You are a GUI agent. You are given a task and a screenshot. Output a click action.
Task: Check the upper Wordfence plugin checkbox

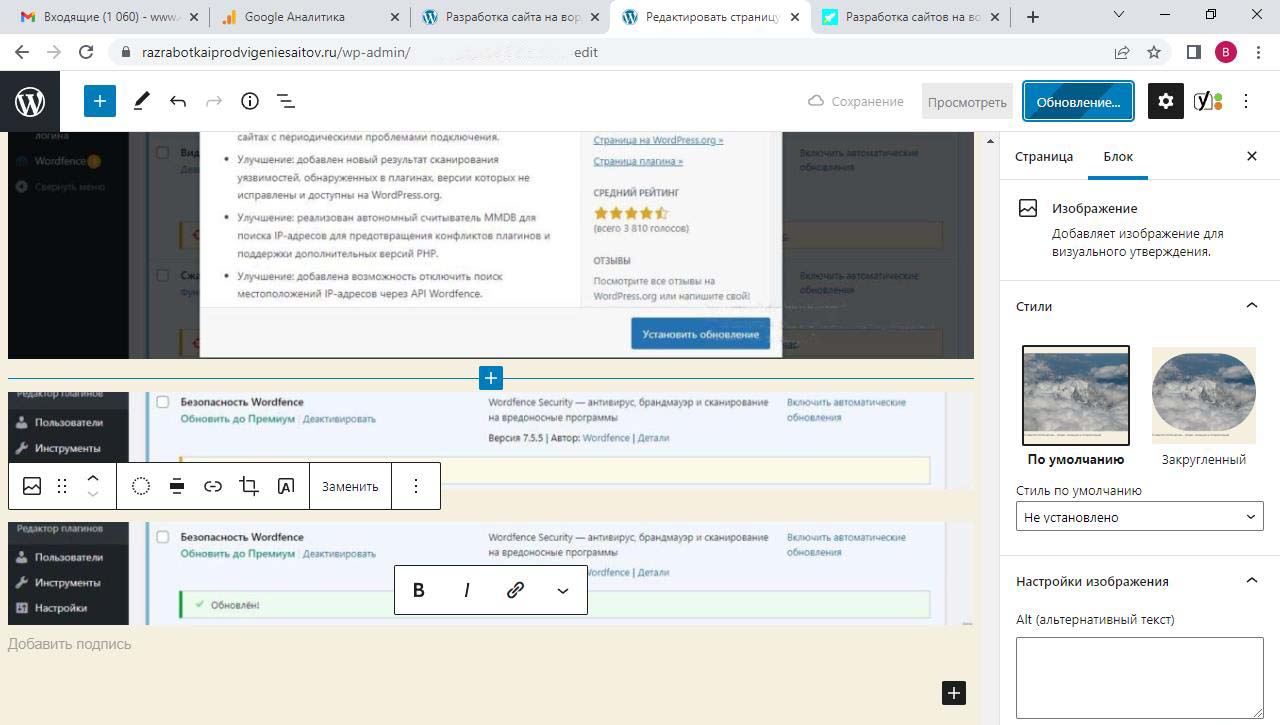pos(163,402)
